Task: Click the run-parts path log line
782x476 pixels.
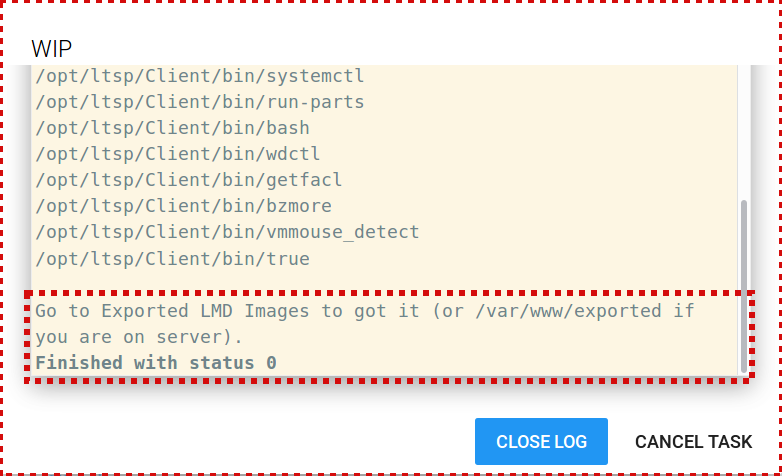Action: click(x=200, y=102)
